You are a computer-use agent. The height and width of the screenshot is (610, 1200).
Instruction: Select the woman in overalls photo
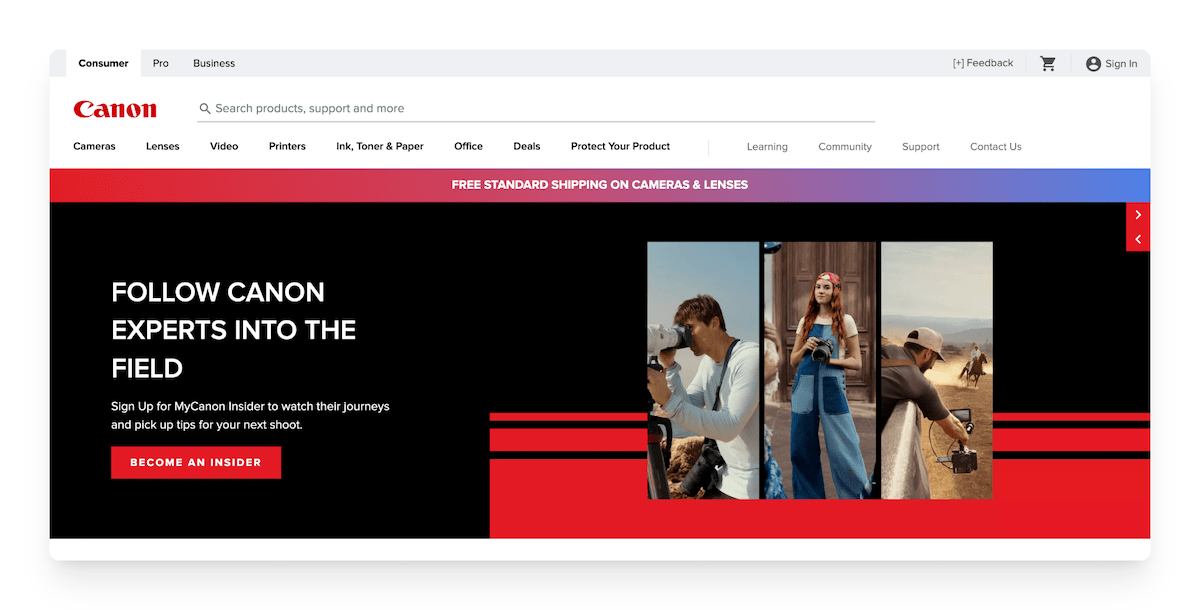[x=821, y=370]
